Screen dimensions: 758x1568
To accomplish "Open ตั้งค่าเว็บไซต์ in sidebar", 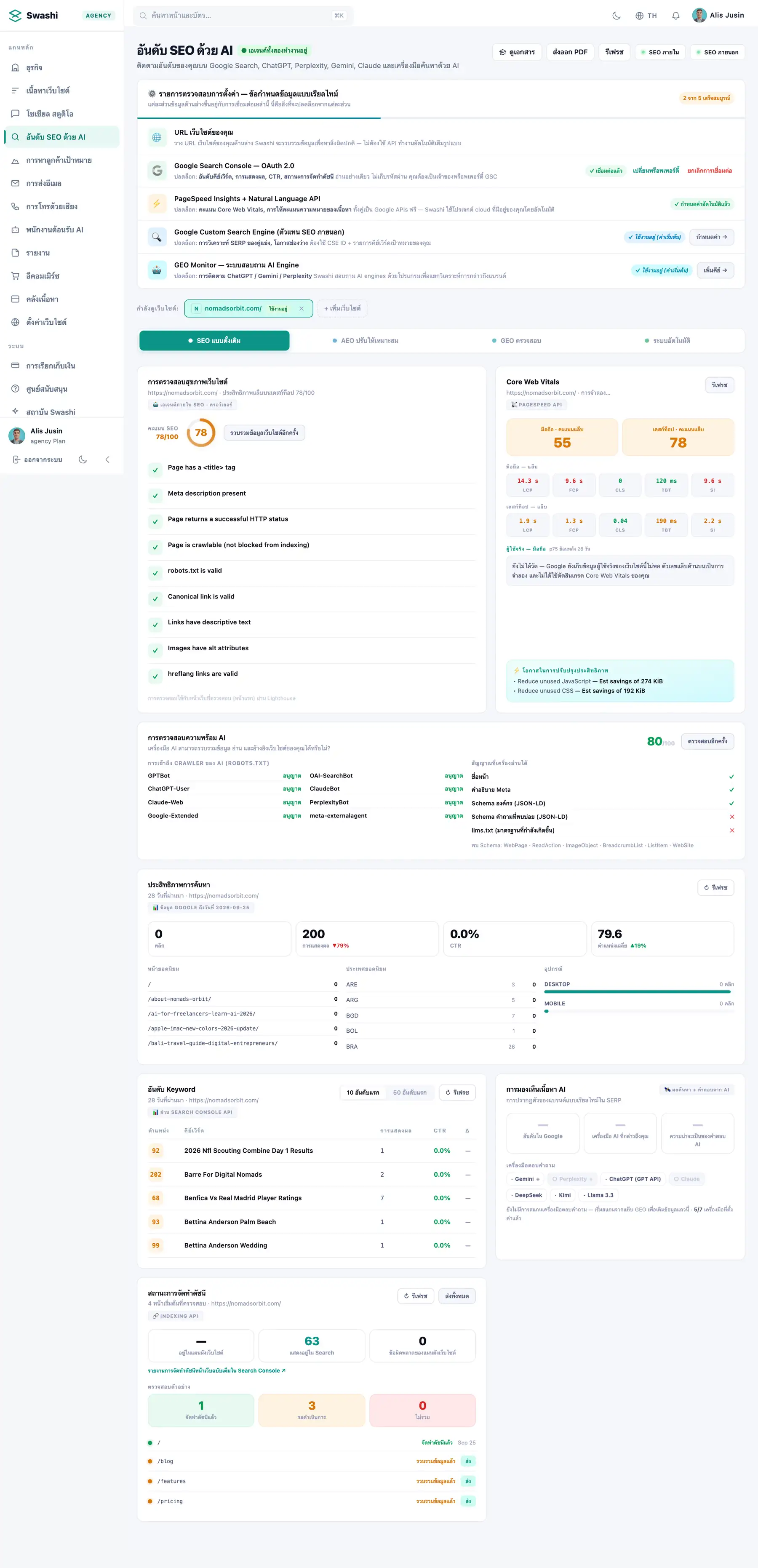I will click(61, 322).
